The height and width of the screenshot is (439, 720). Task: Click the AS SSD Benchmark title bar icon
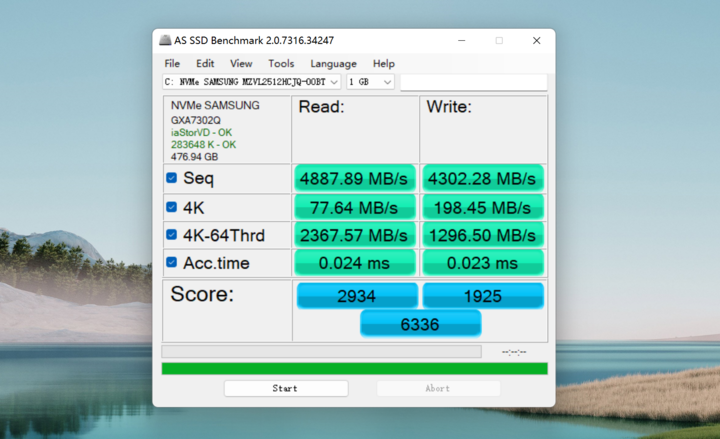coord(165,40)
